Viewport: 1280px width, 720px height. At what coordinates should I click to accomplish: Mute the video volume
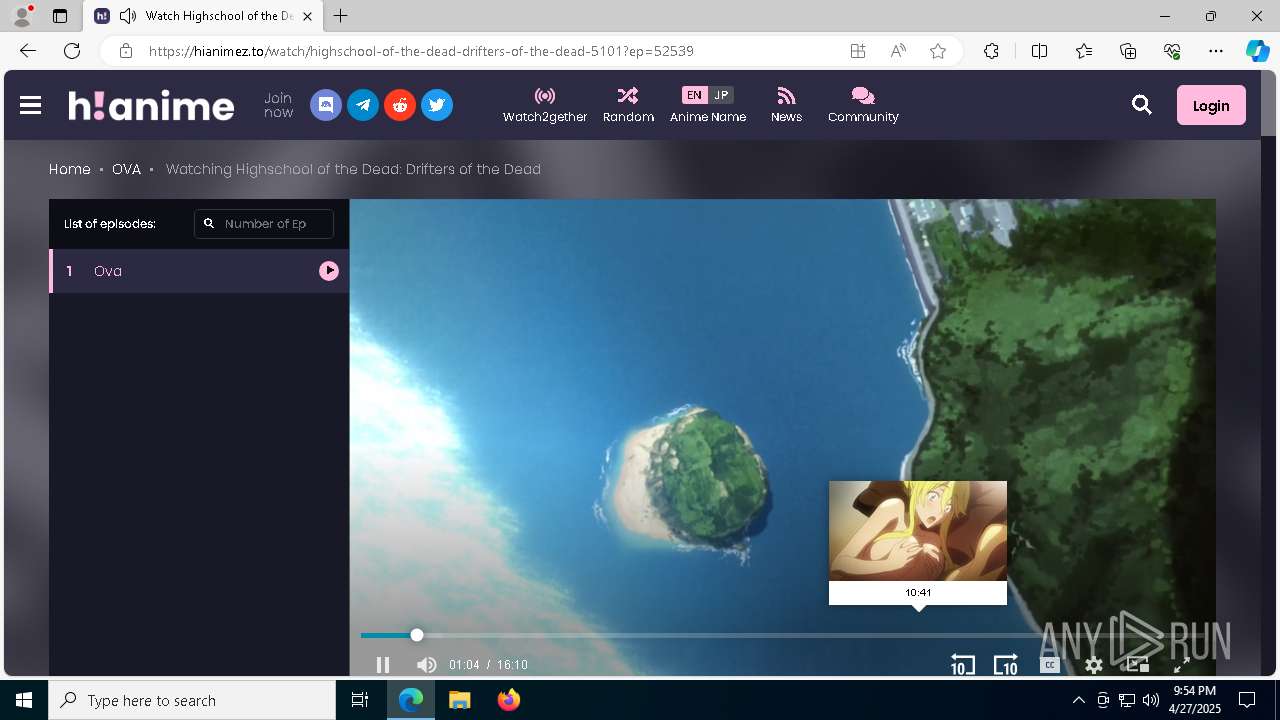coord(427,665)
